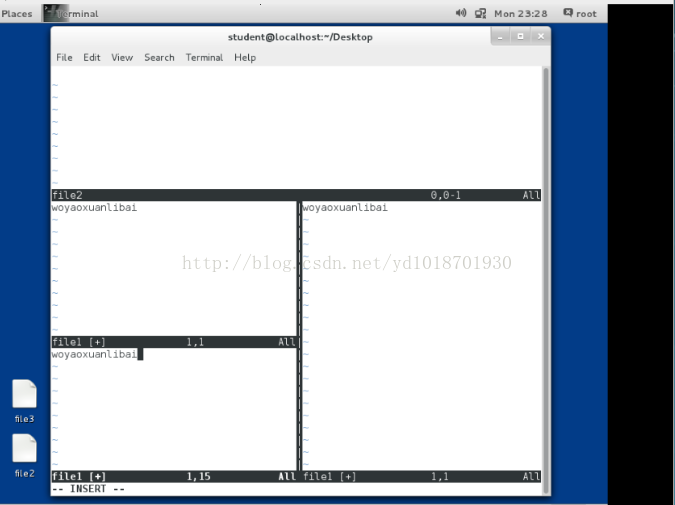Click file1 [+] status line of middle-left split
675x505 pixels.
[x=174, y=342]
